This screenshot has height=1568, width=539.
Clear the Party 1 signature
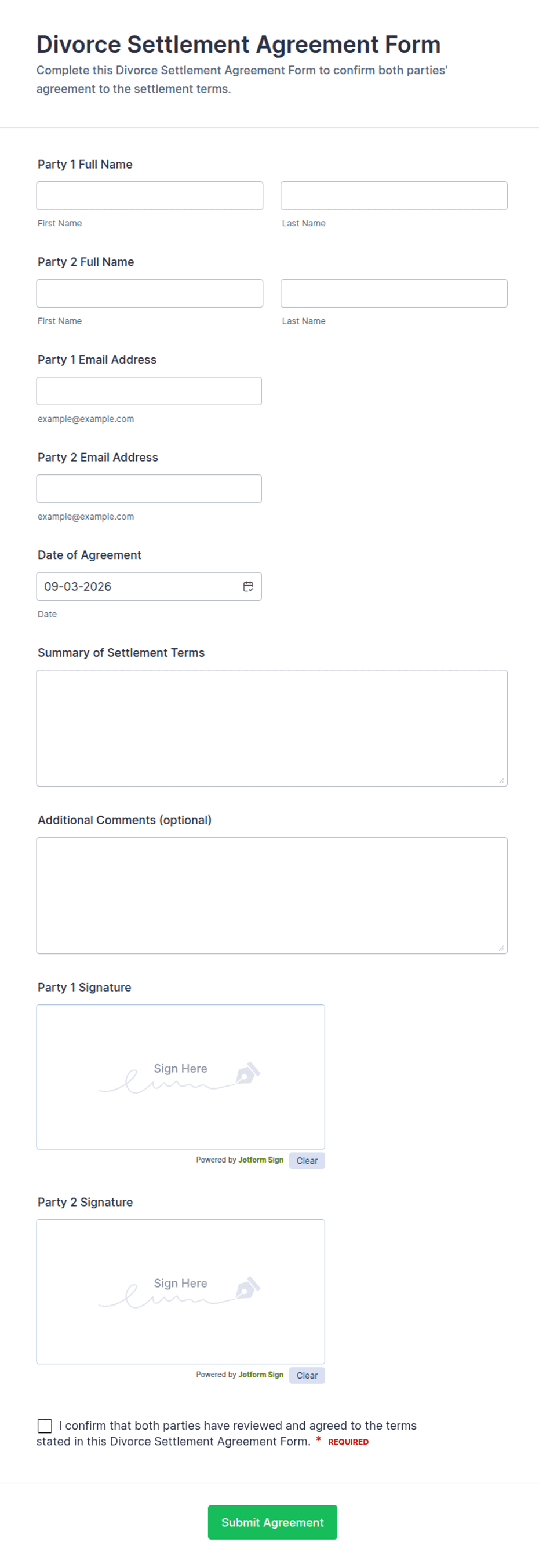click(x=307, y=1161)
